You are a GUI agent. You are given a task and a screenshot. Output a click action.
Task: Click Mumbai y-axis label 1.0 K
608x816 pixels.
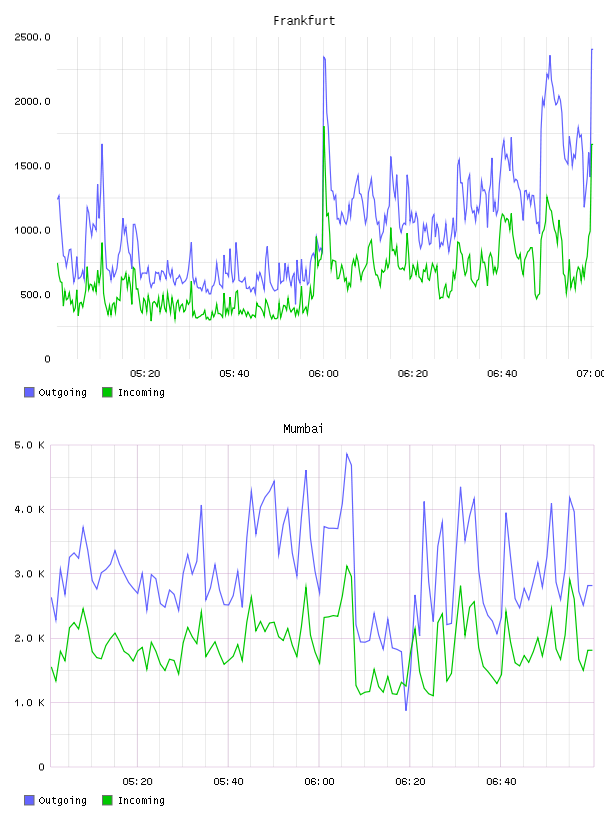[x=30, y=703]
